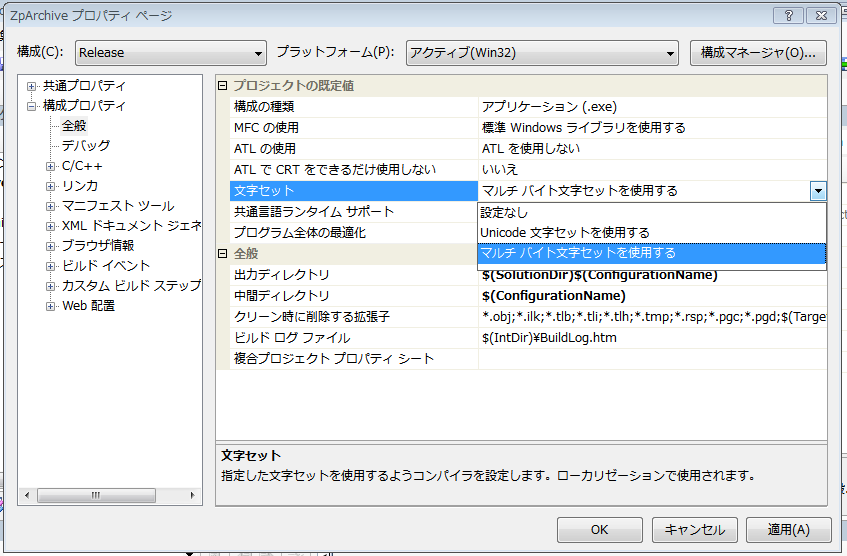
Task: Expand the ビルド イベント tree node
Action: coord(50,266)
